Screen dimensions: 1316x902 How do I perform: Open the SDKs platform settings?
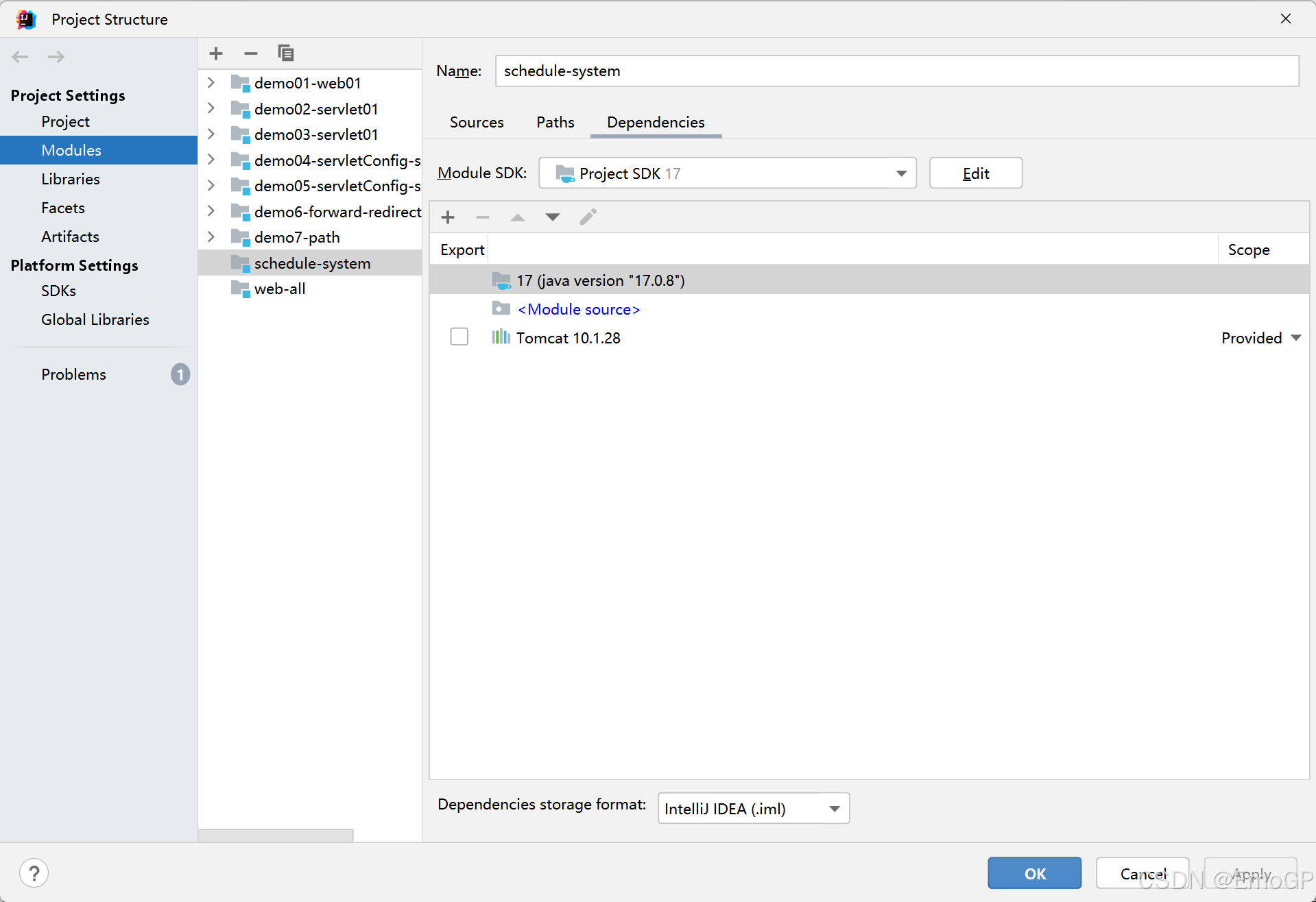point(58,291)
